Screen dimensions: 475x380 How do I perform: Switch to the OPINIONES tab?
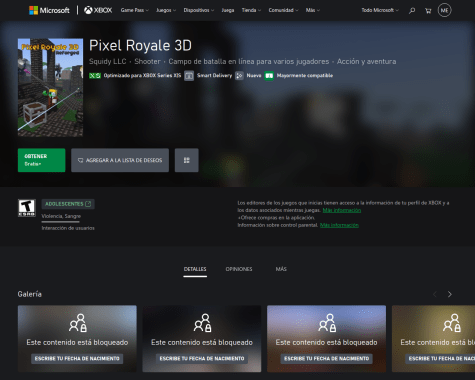(239, 269)
